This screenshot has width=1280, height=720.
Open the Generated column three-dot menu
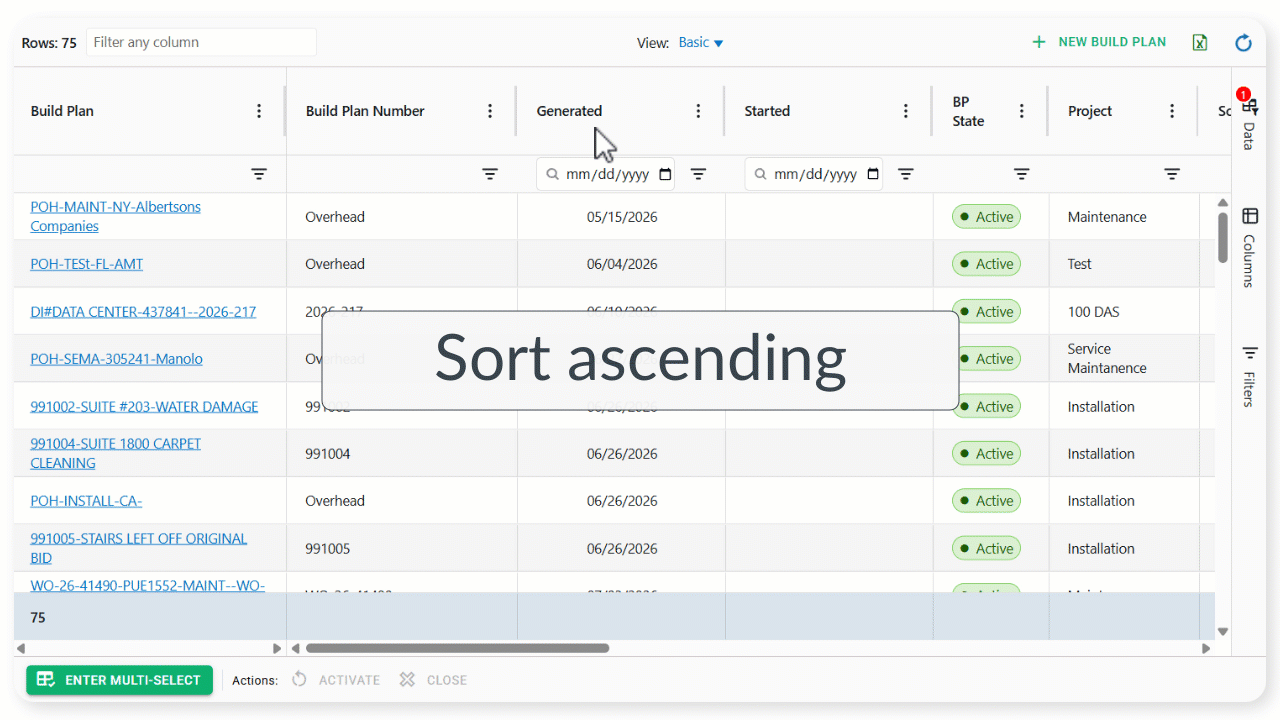tap(698, 111)
